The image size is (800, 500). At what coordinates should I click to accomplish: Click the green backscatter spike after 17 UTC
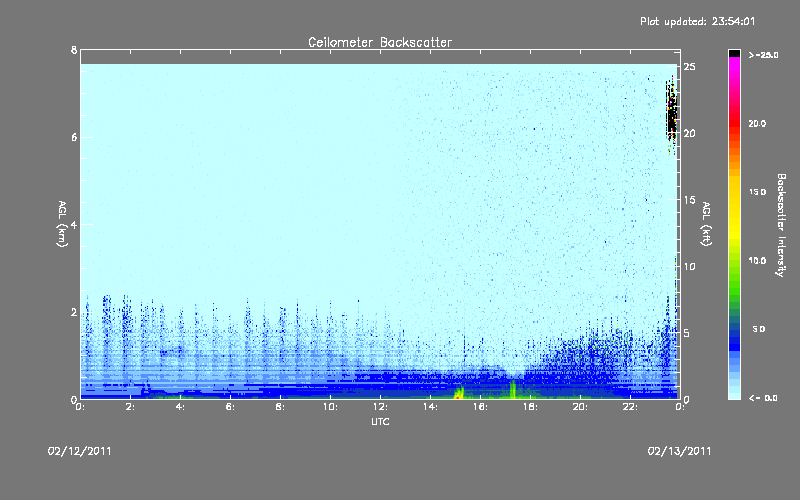click(x=512, y=389)
